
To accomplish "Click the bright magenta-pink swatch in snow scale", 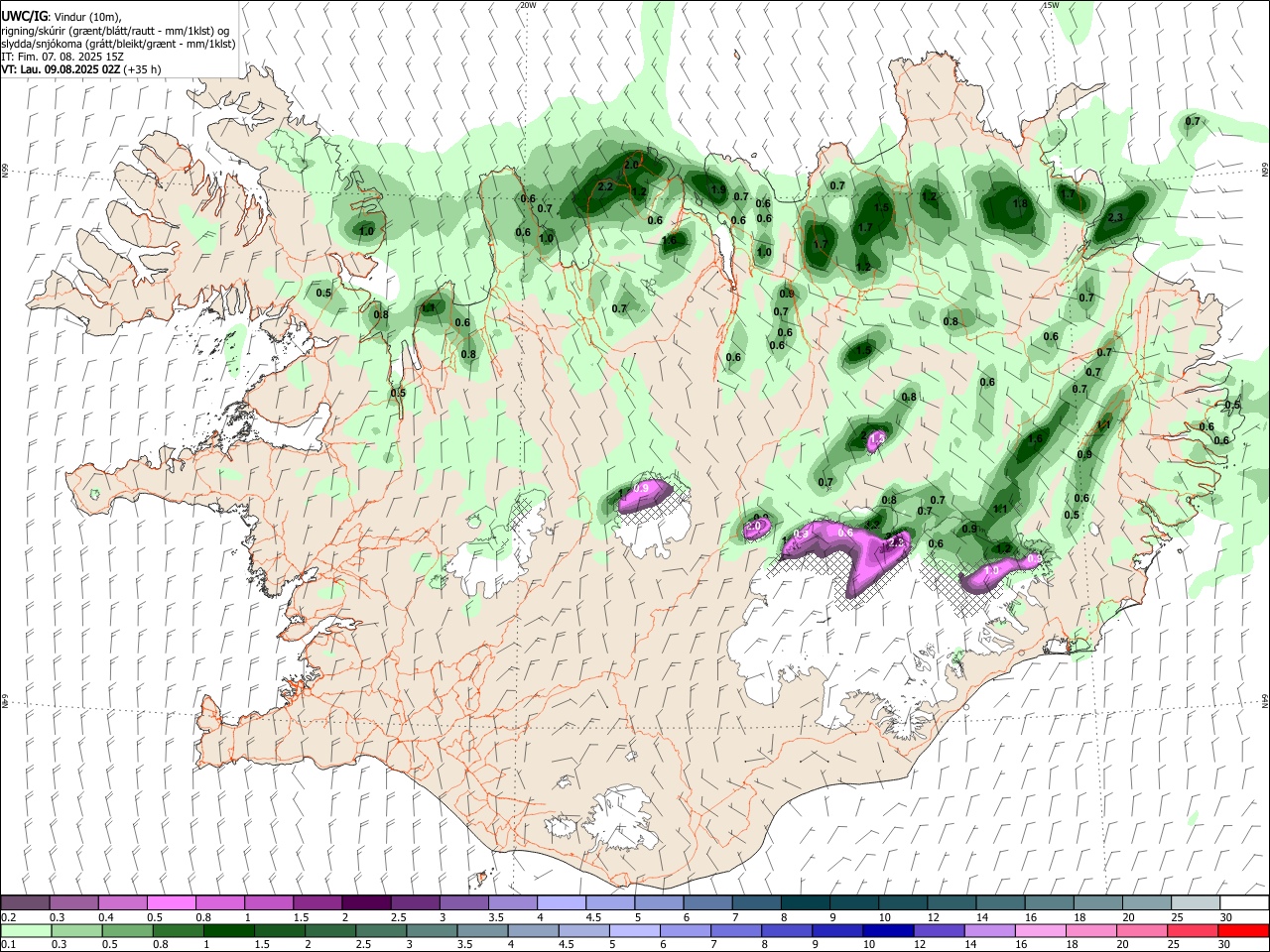I will 171,903.
